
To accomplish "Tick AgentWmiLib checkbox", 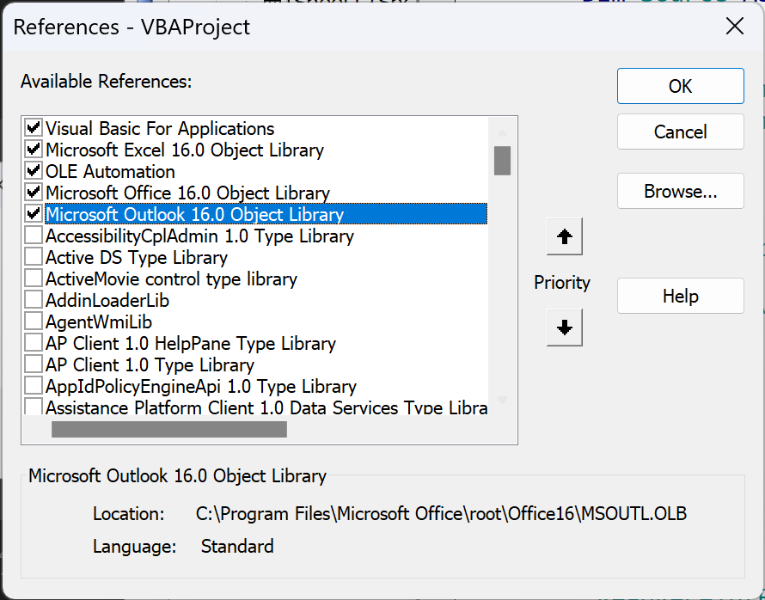I will (34, 322).
